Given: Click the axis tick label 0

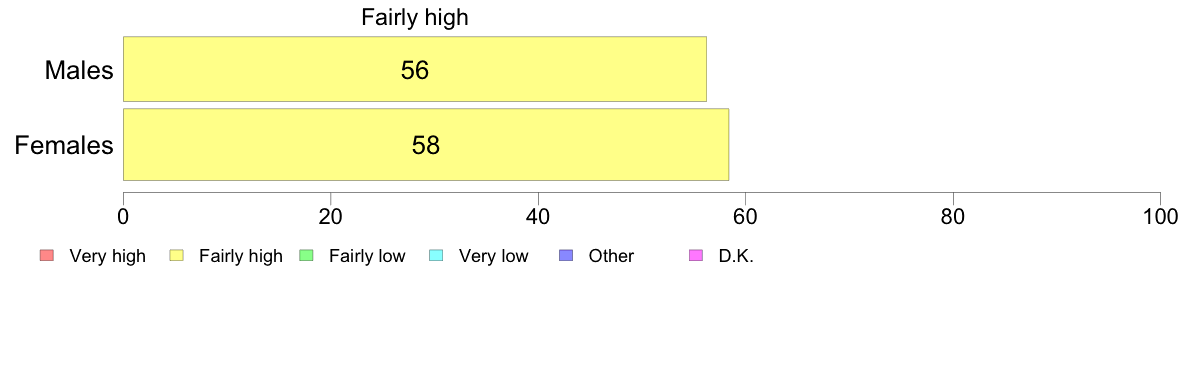Looking at the screenshot, I should (123, 216).
